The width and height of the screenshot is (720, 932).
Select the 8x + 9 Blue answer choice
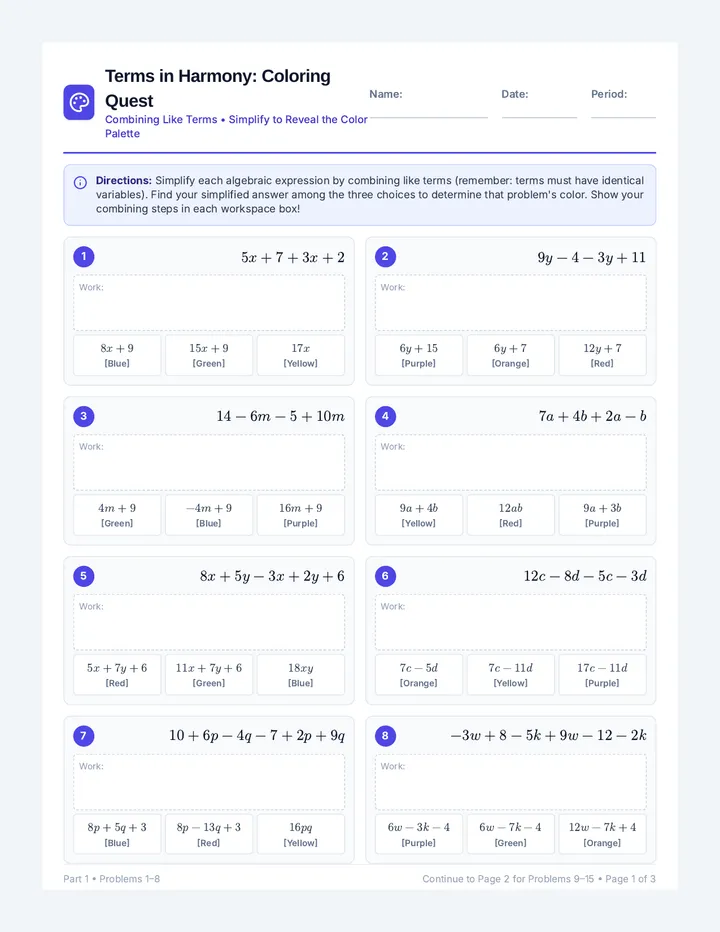(x=117, y=355)
